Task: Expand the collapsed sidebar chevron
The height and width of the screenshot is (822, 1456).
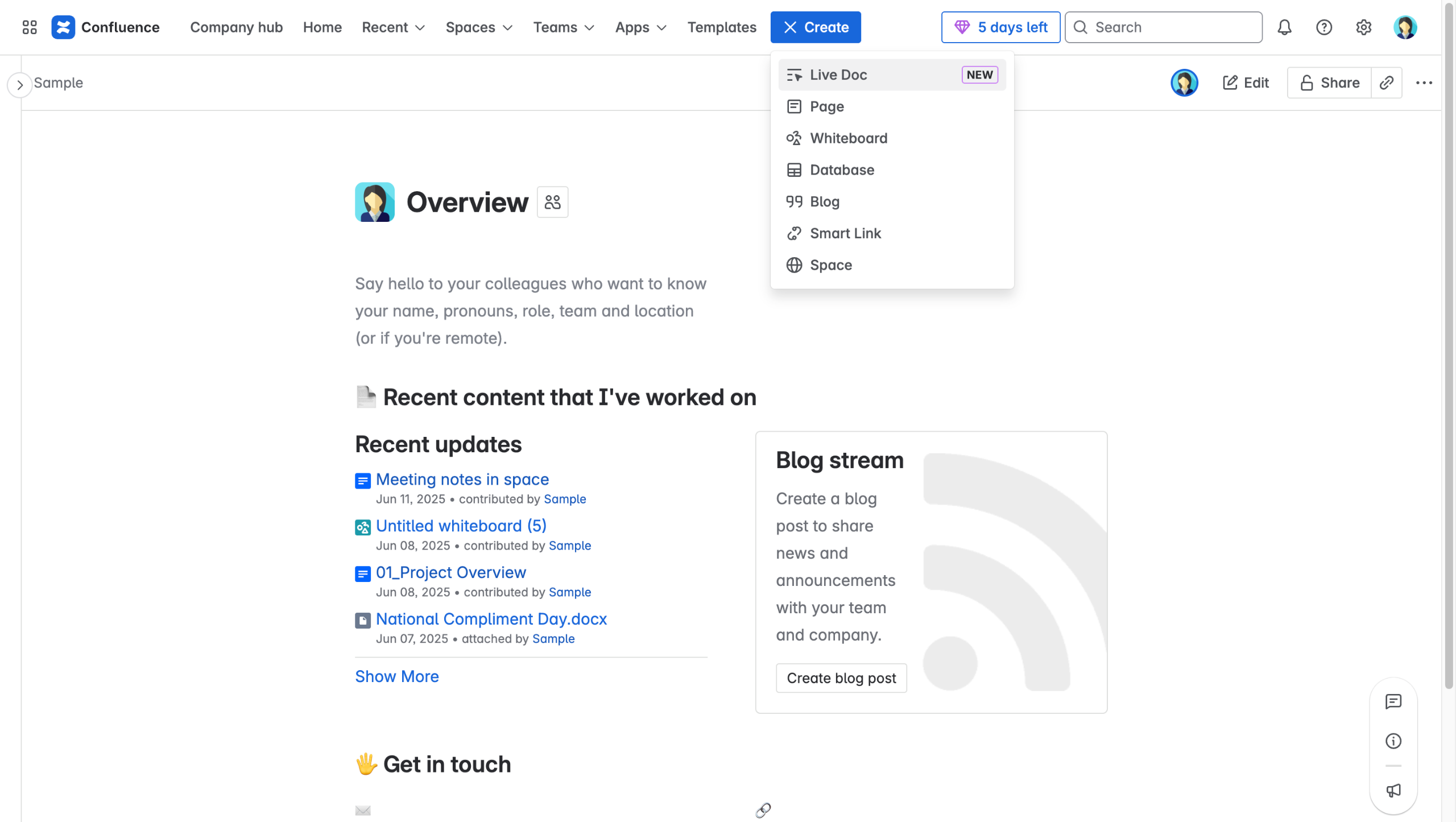Action: point(20,85)
